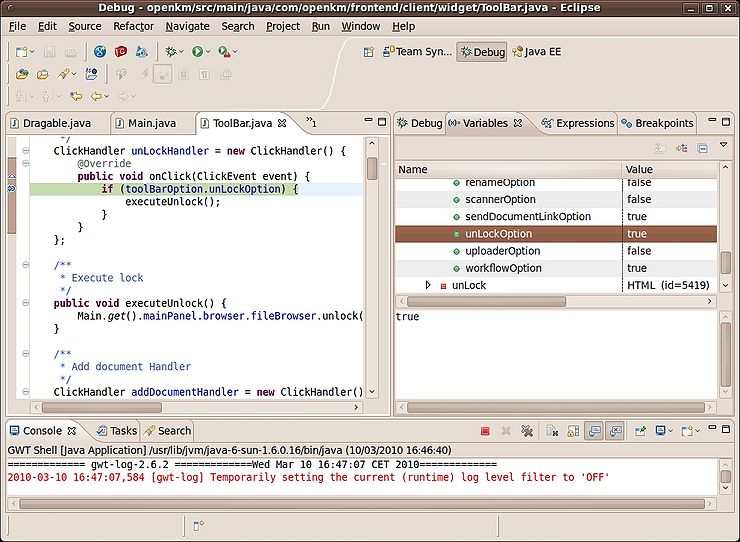Select the scannerOption variable row
The image size is (740, 542).
pyautogui.click(x=556, y=199)
